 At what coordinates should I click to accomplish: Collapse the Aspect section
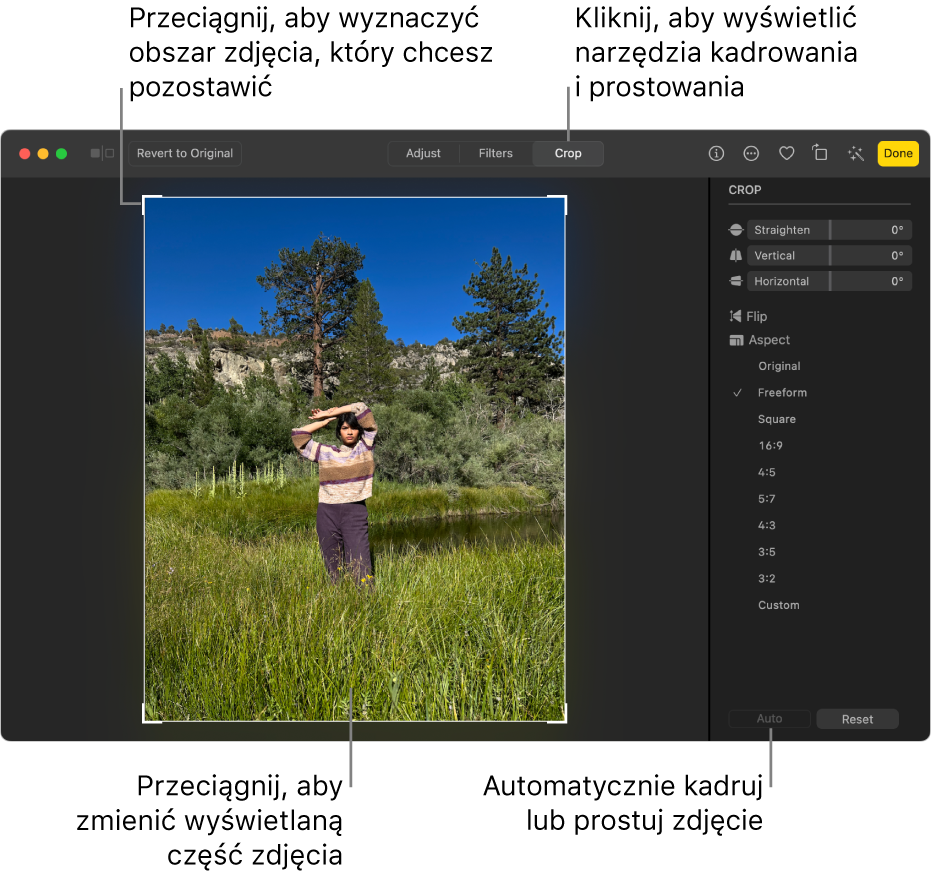click(x=768, y=340)
